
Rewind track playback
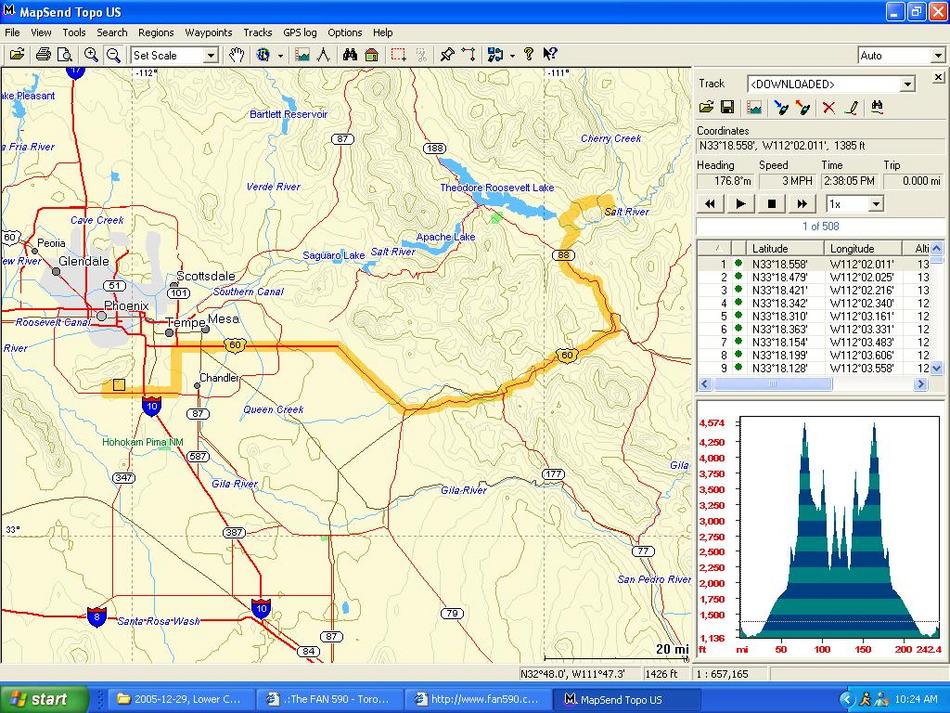click(709, 204)
